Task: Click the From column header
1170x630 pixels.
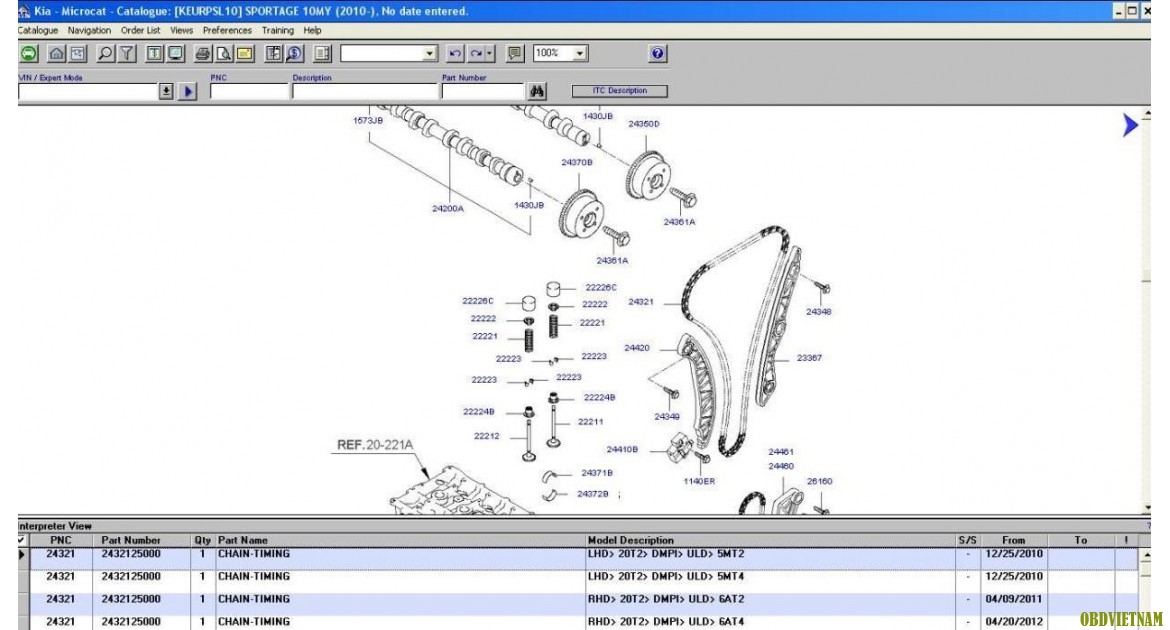Action: [x=1013, y=540]
